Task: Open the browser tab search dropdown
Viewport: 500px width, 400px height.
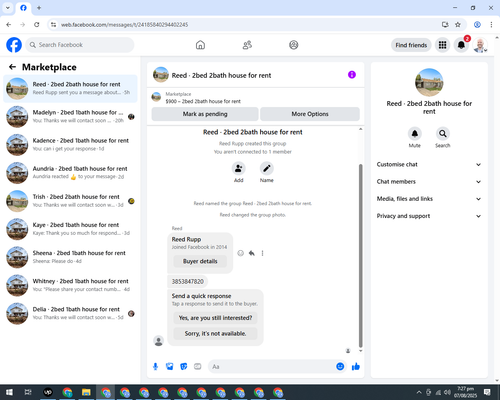Action: coord(8,8)
